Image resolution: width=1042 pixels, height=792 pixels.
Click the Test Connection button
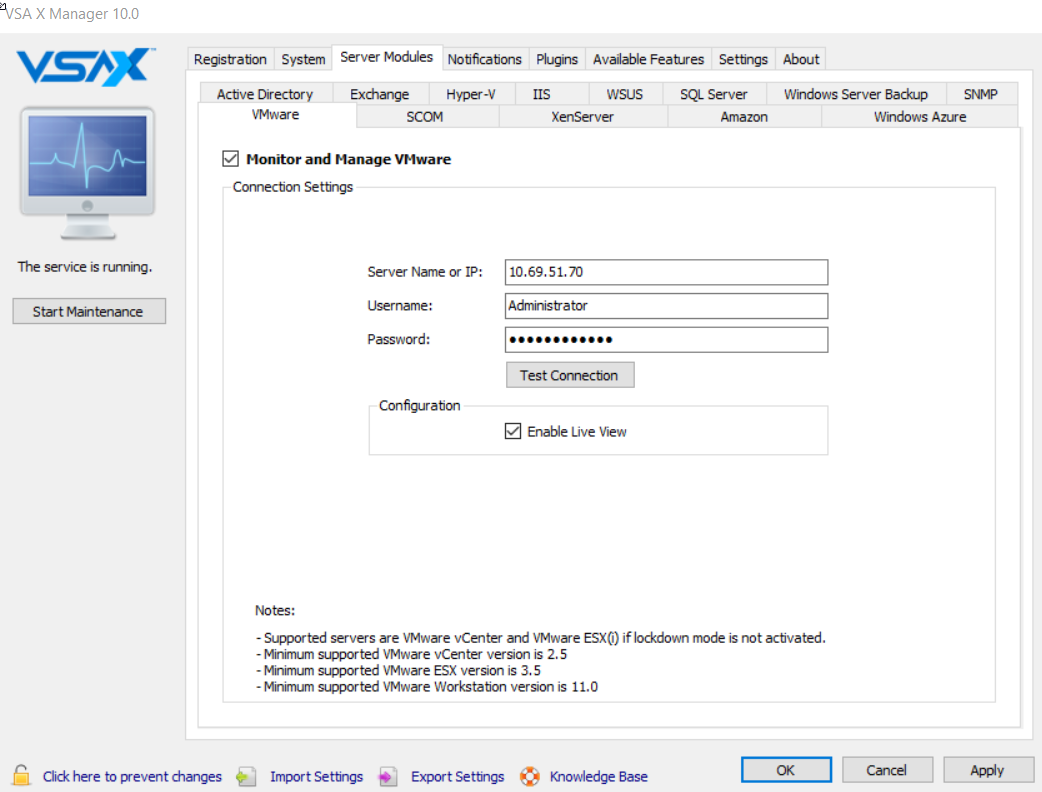[x=570, y=375]
